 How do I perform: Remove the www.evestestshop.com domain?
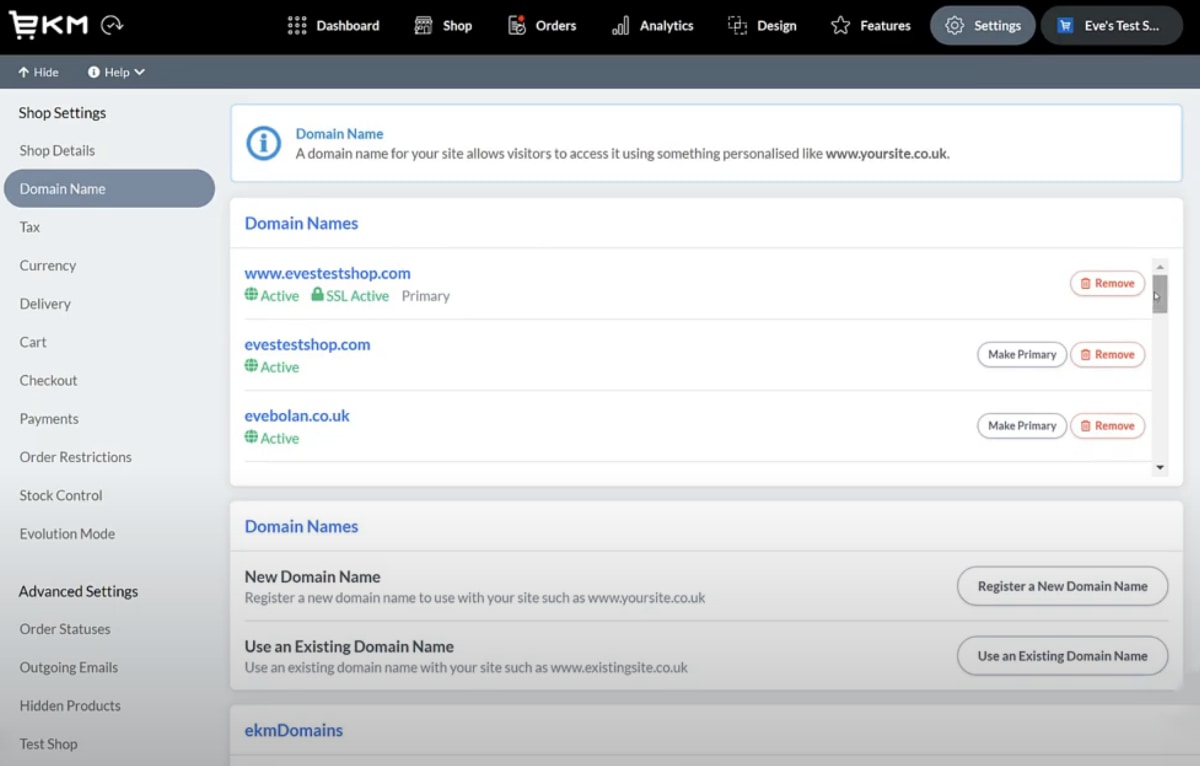click(x=1107, y=283)
